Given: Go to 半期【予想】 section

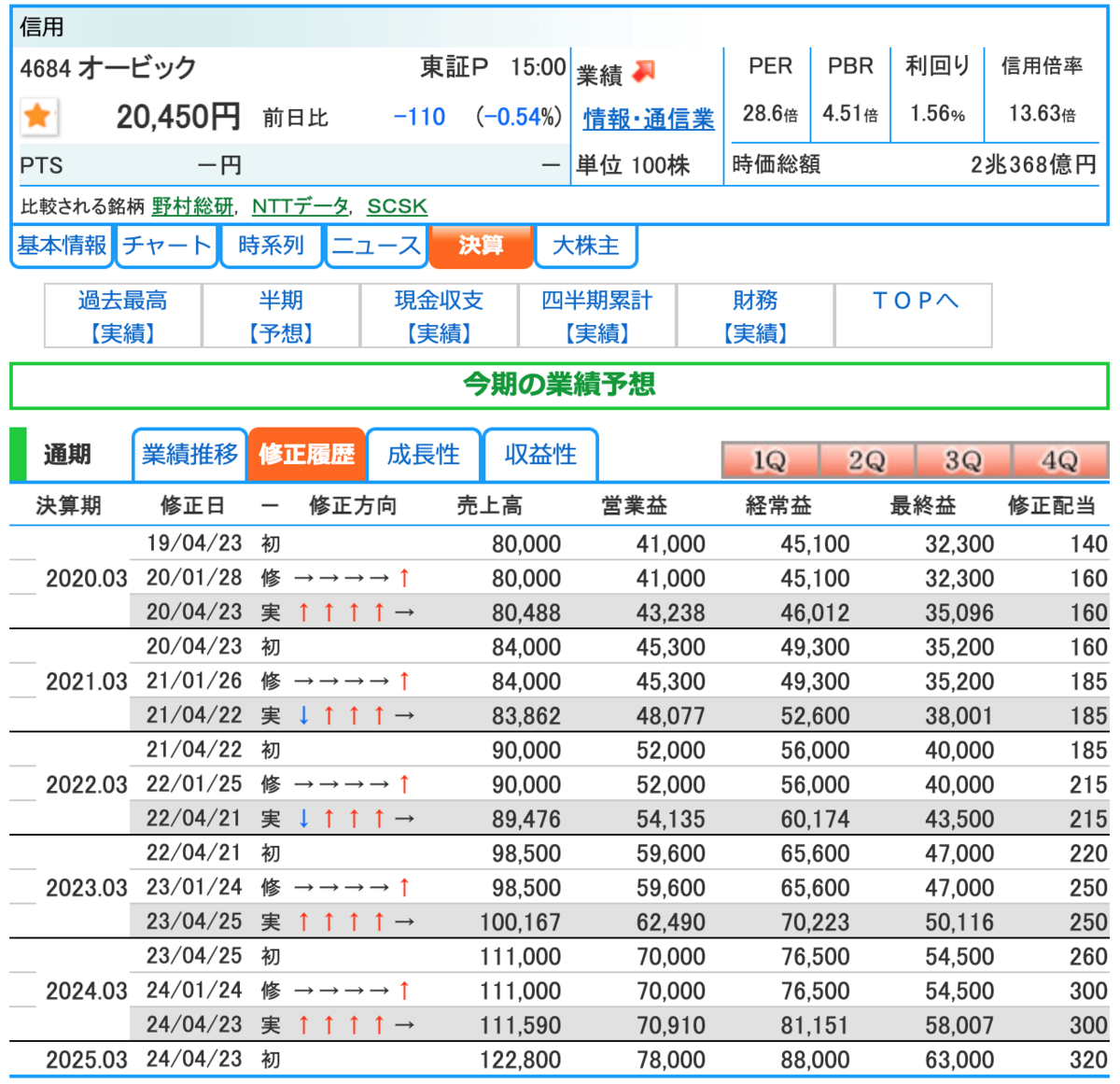Looking at the screenshot, I should (281, 317).
